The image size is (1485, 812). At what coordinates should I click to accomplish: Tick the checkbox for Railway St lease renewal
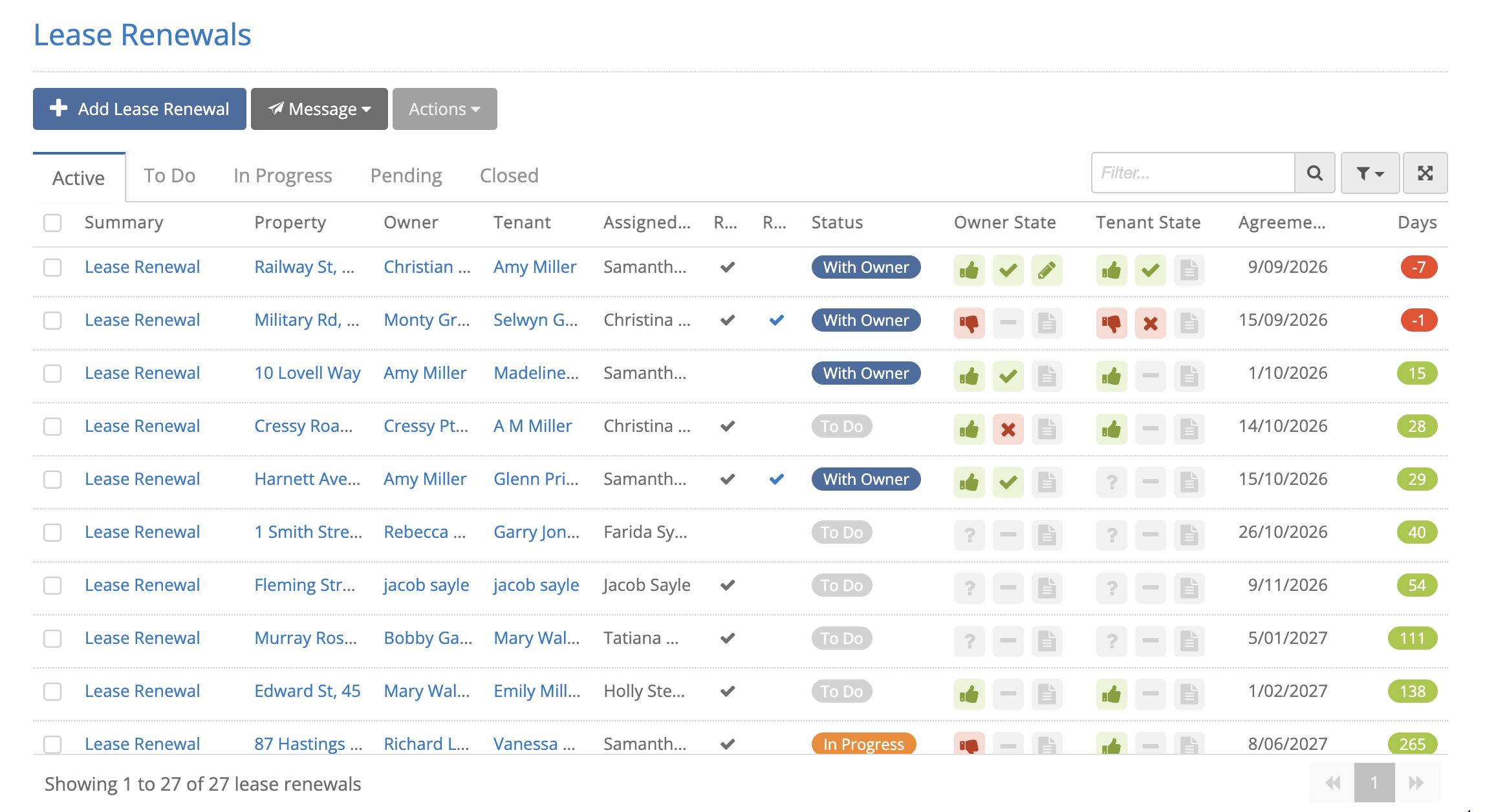[52, 267]
